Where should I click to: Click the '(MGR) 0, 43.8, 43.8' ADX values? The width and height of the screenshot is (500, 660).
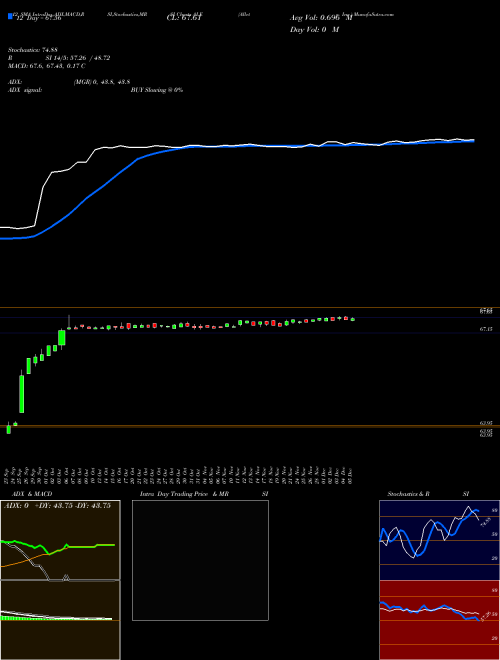(x=101, y=82)
